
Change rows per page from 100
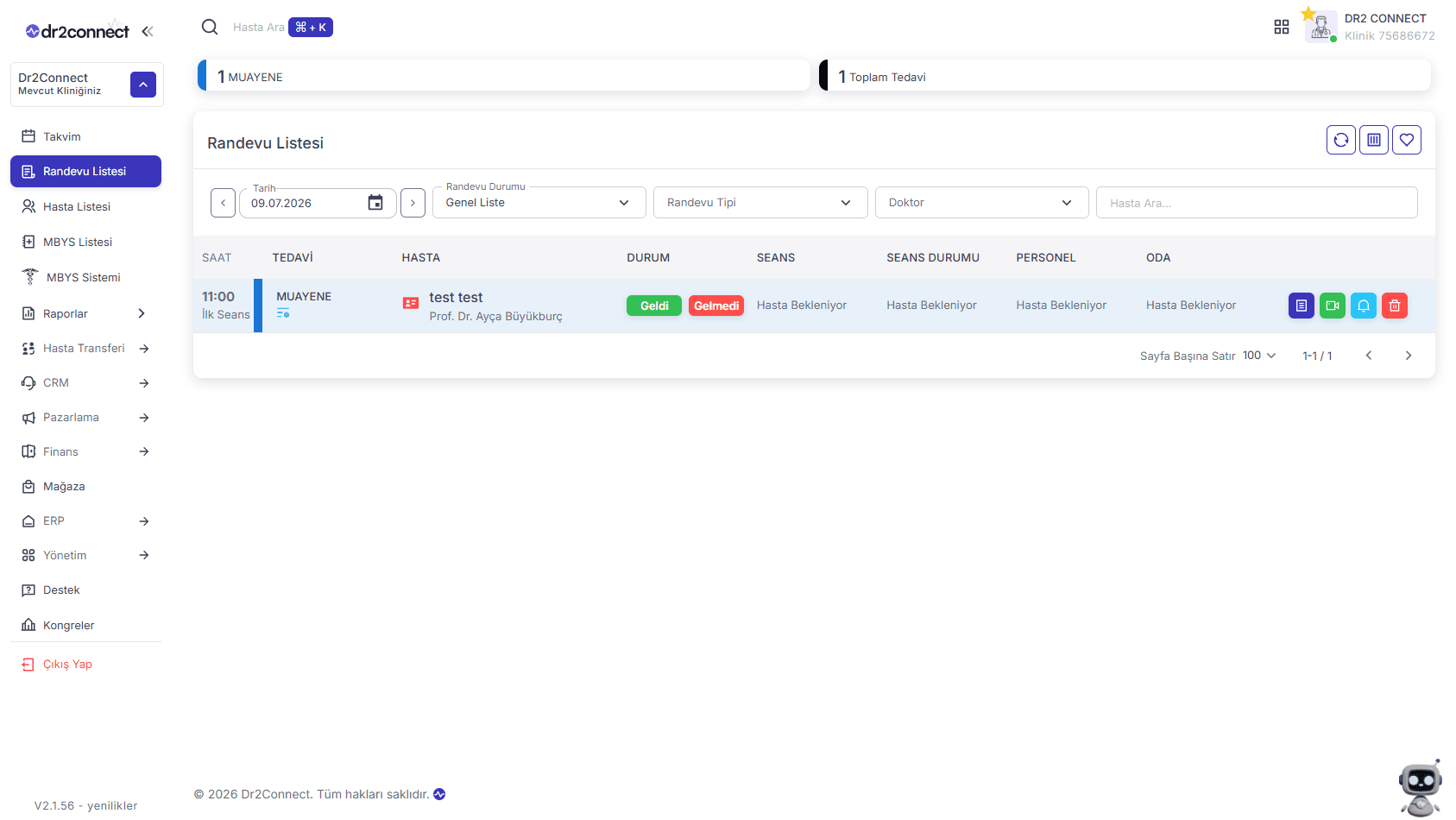(1259, 356)
